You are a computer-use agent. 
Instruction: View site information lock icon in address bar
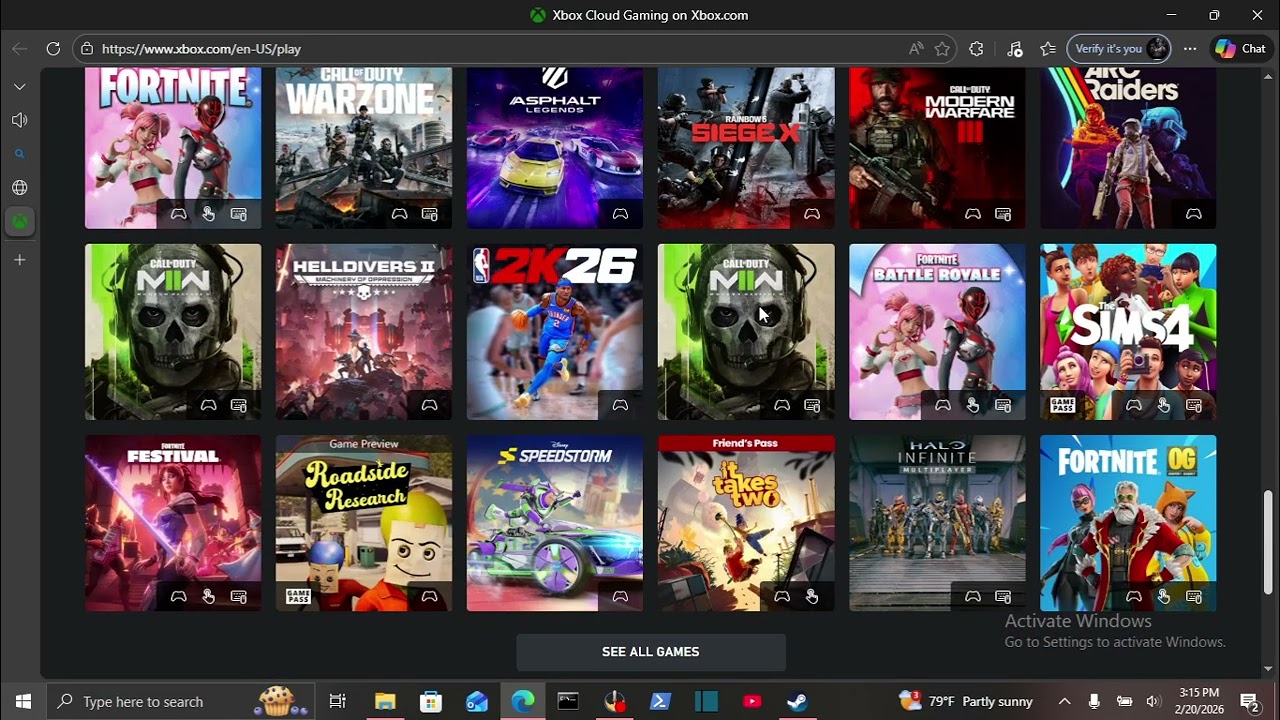point(87,48)
